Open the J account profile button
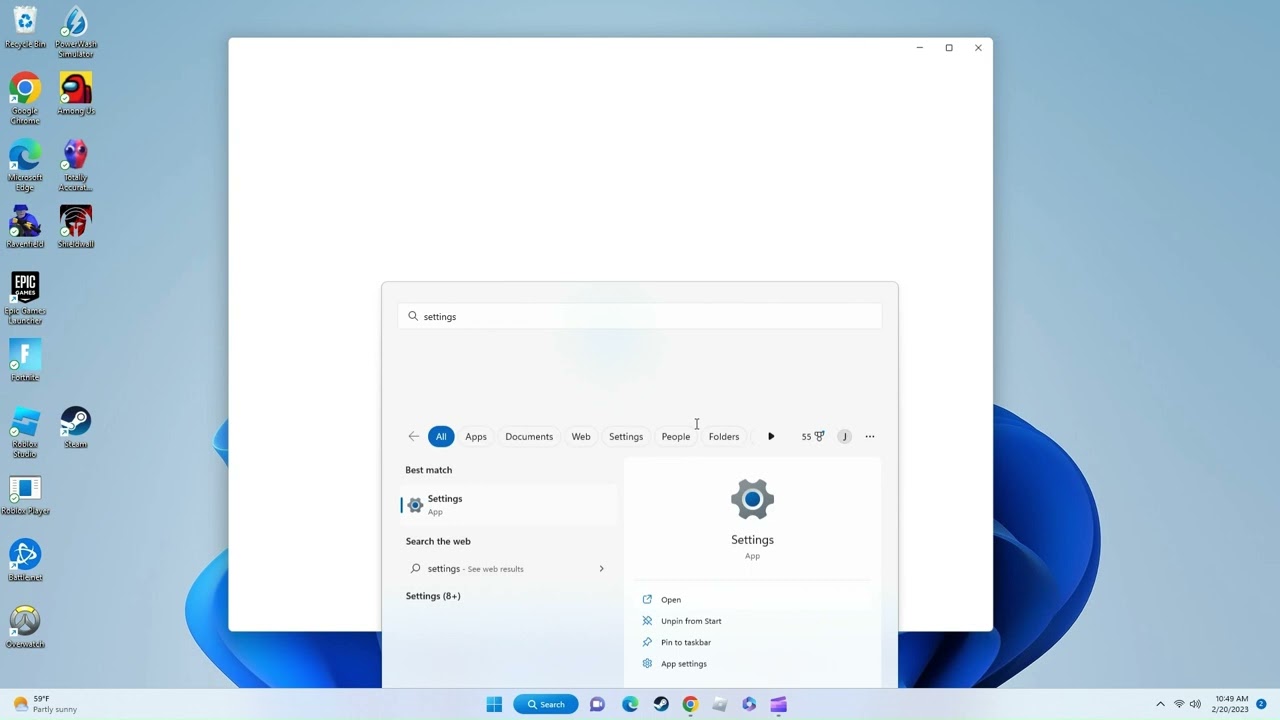The height and width of the screenshot is (720, 1280). [845, 436]
